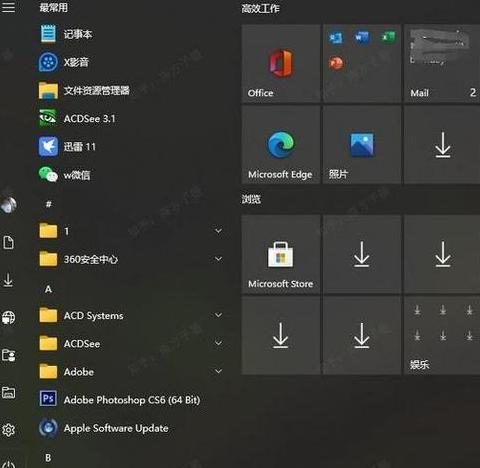This screenshot has width=480, height=468.
Task: Open the 照片 Photos tile
Action: pos(362,145)
